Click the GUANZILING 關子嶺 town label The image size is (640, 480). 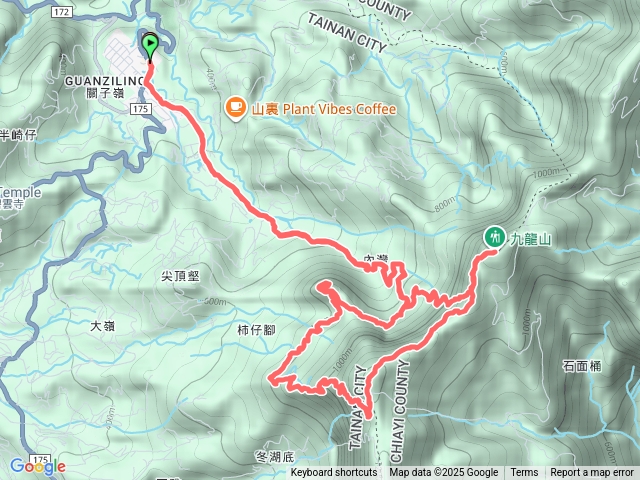(105, 87)
